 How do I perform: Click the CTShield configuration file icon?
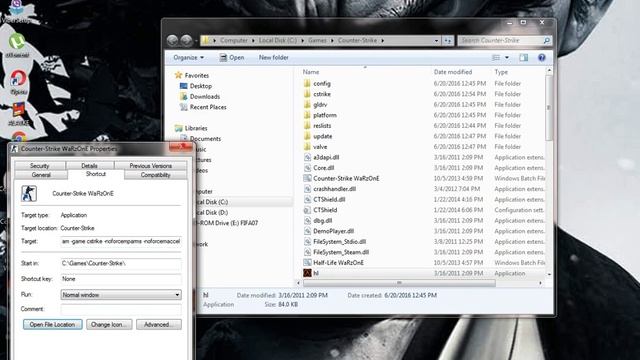click(x=307, y=210)
